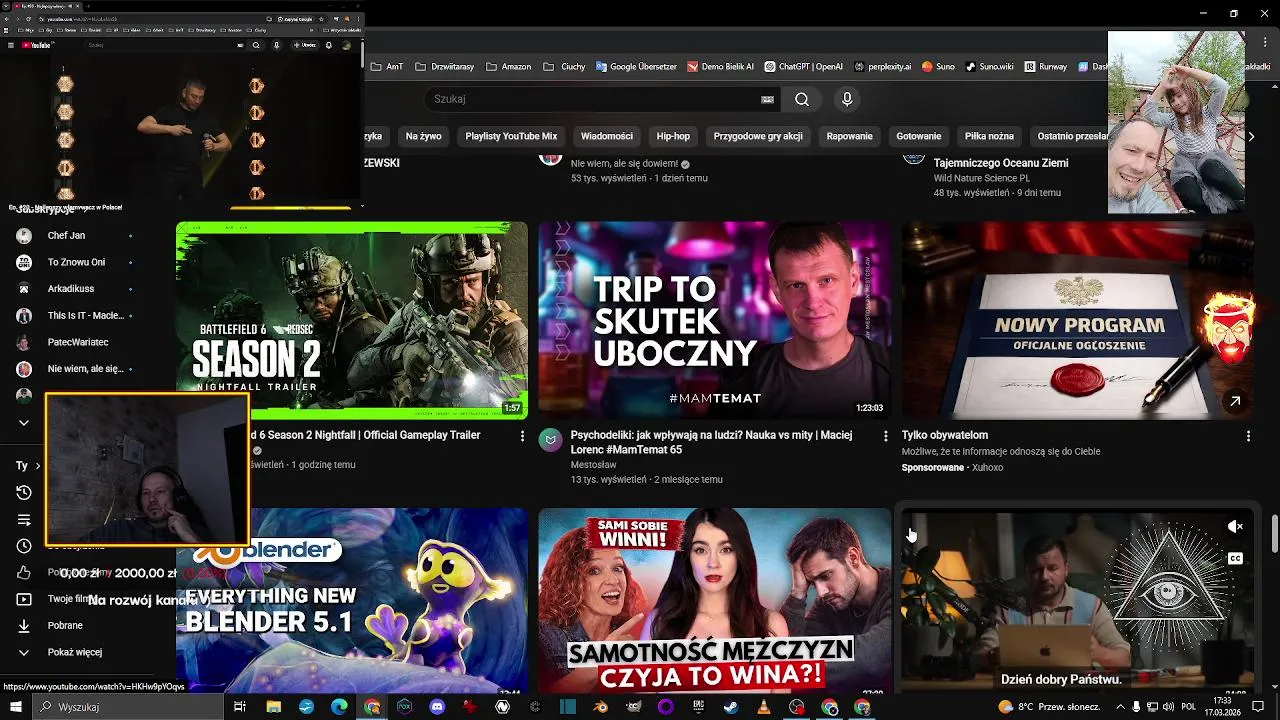Select the Piłka nożna filter chip
This screenshot has width=1280, height=720.
click(x=989, y=136)
